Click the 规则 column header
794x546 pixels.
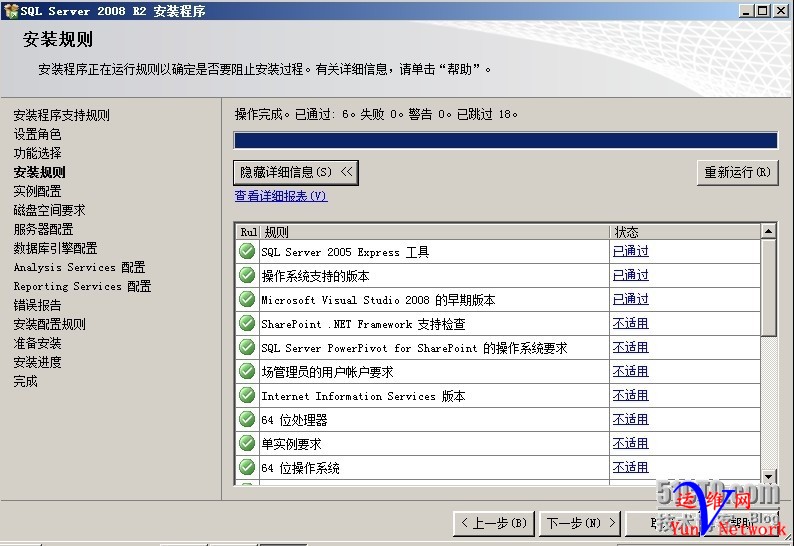click(433, 232)
